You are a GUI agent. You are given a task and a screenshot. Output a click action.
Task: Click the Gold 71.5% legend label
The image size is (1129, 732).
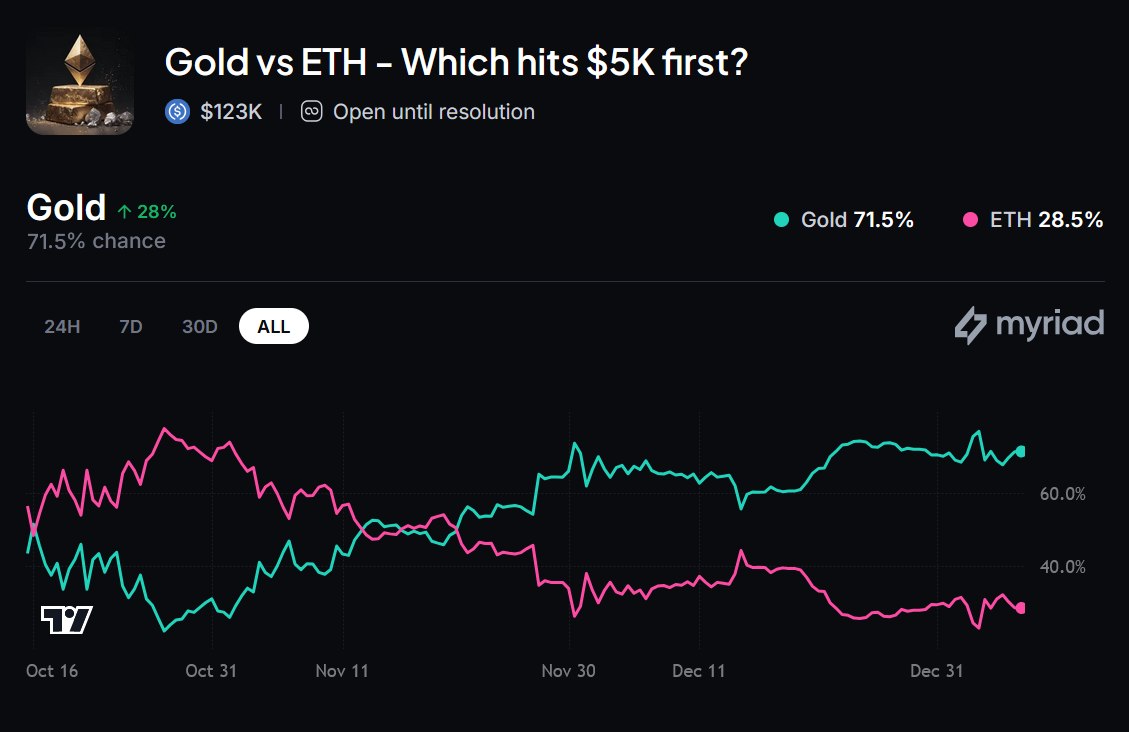(857, 220)
